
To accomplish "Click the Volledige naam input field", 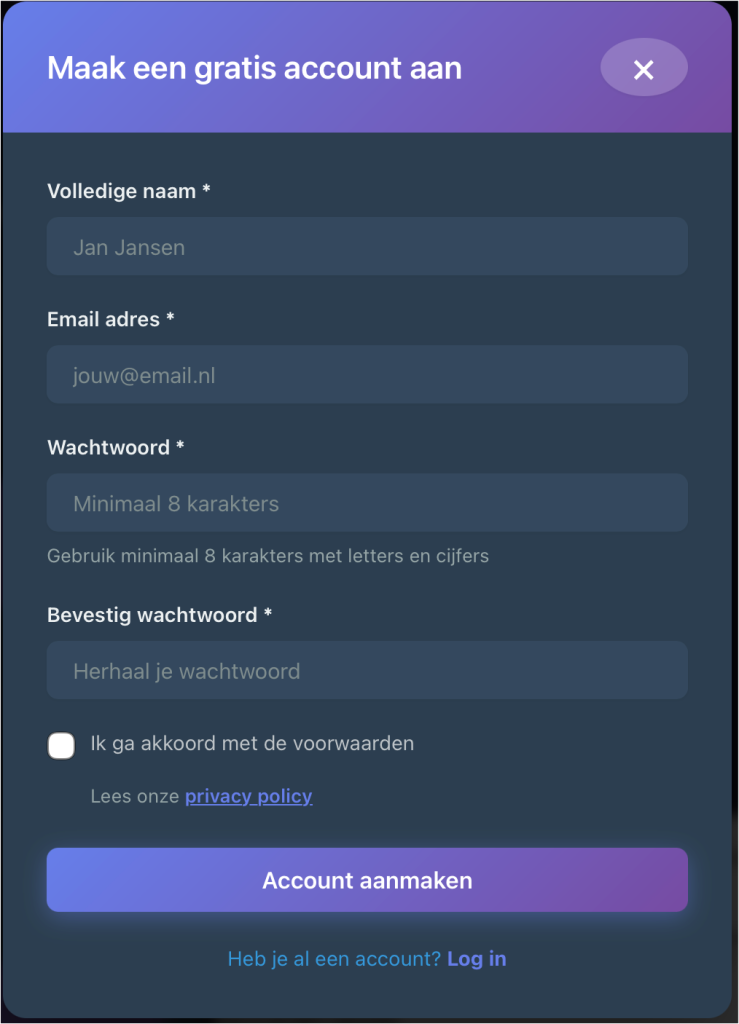I will pos(367,247).
